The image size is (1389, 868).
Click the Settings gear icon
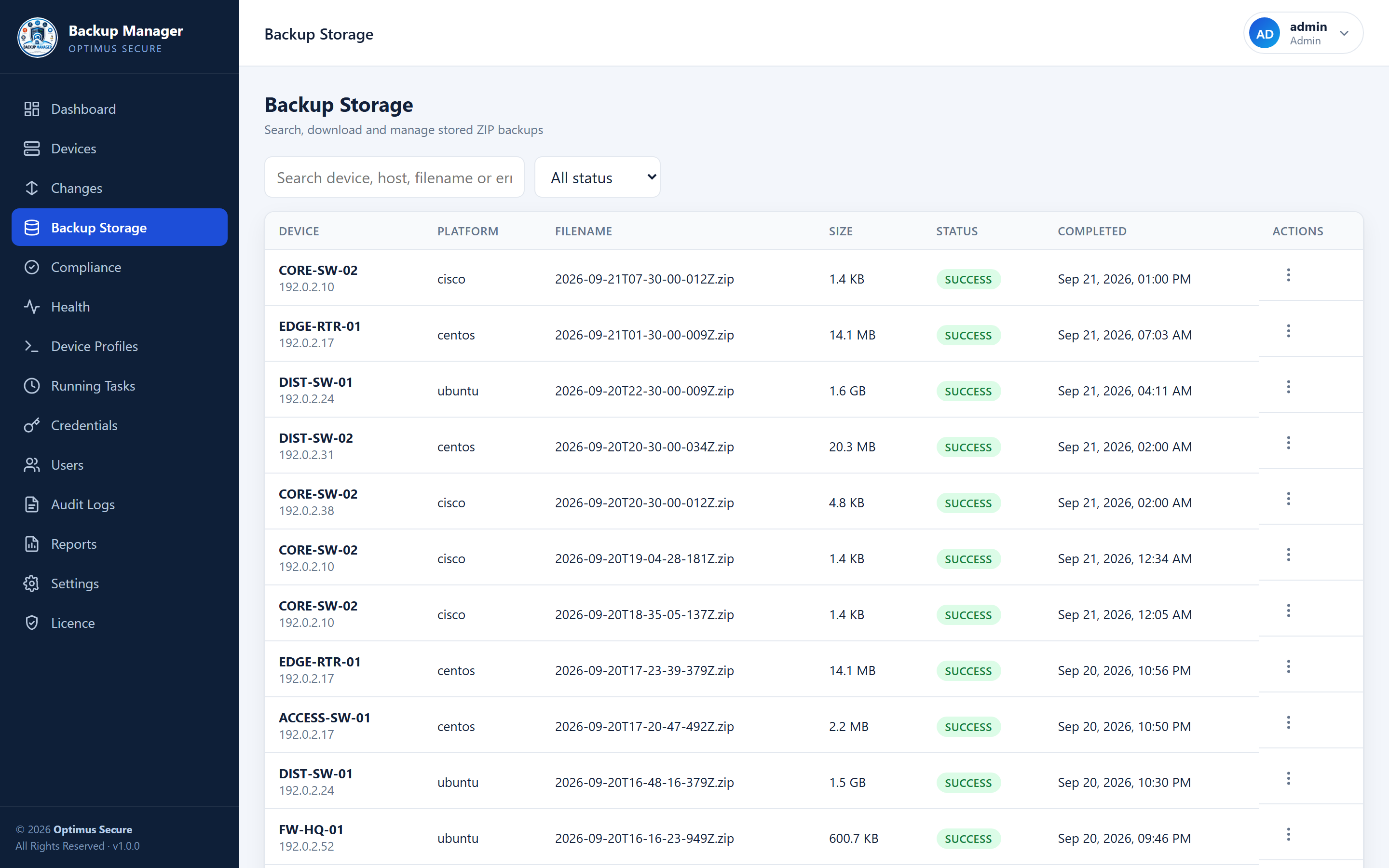point(31,584)
